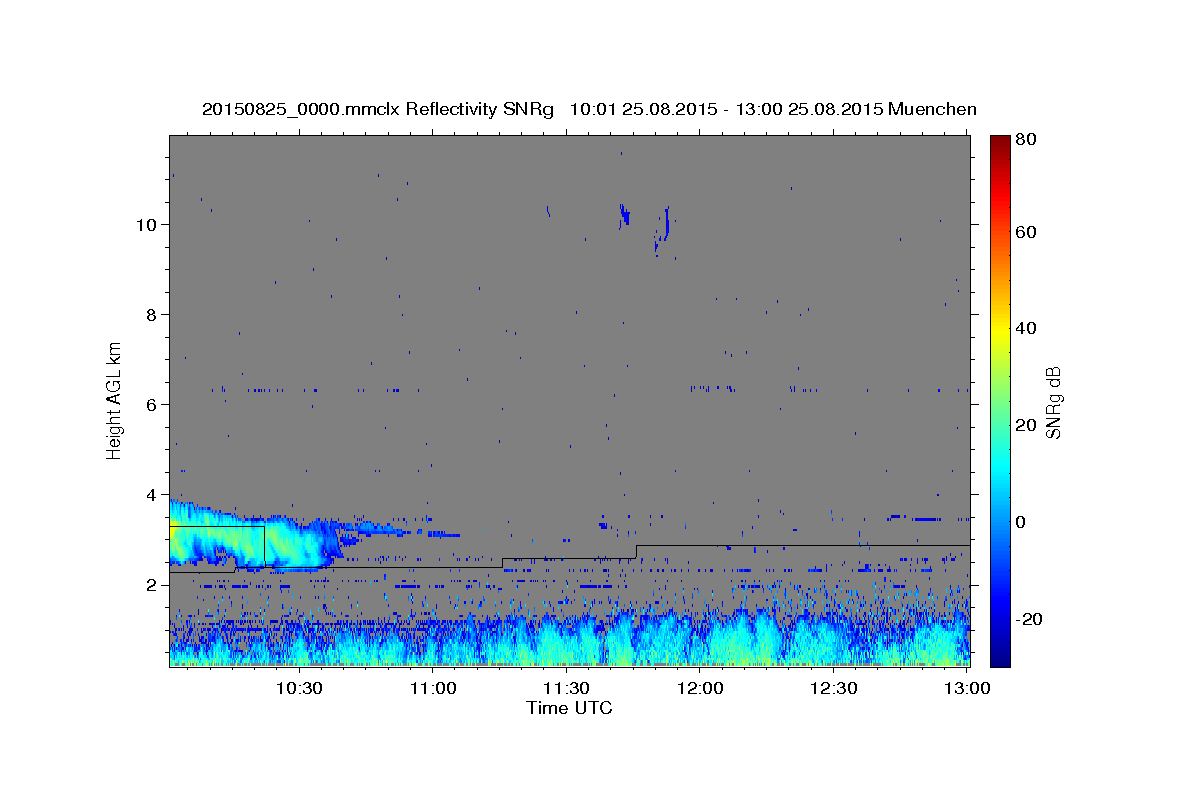Click the colorbar value -20
Viewport: 1200px width, 800px height.
pyautogui.click(x=1028, y=619)
